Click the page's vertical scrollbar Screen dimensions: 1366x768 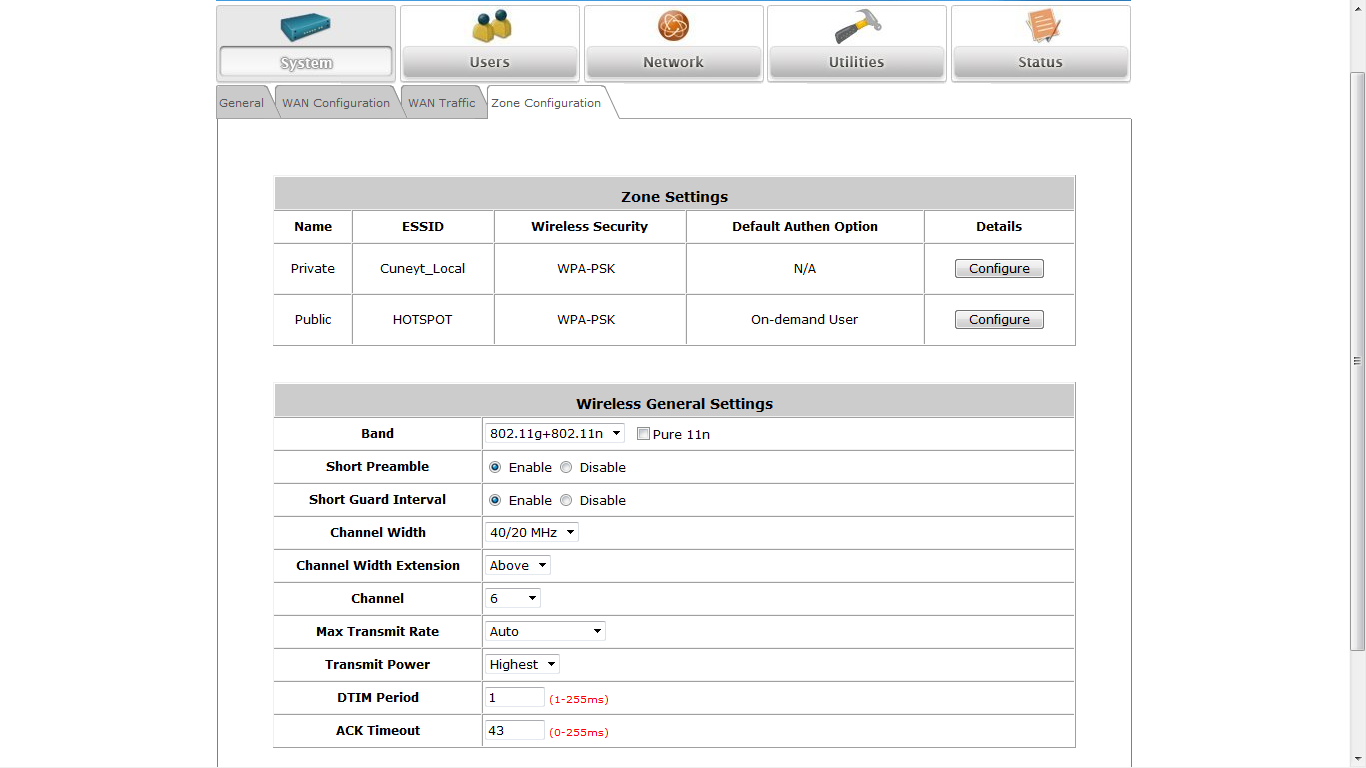click(x=1357, y=360)
